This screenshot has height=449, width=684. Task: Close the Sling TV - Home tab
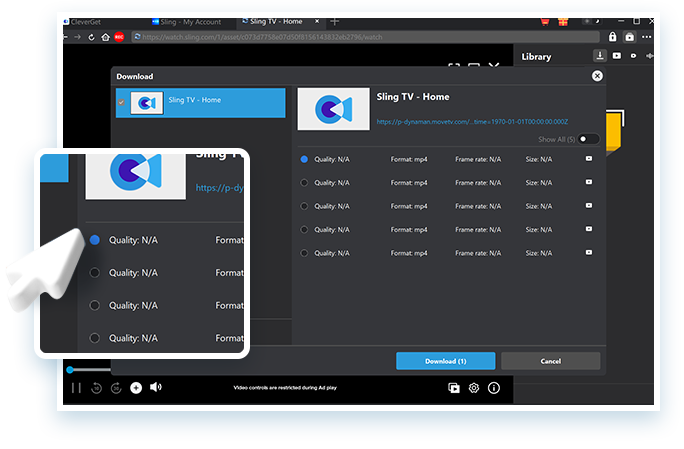point(317,21)
